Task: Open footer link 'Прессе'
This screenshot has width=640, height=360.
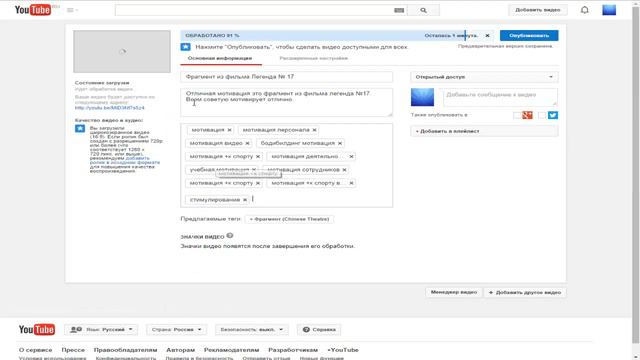Action: (73, 350)
